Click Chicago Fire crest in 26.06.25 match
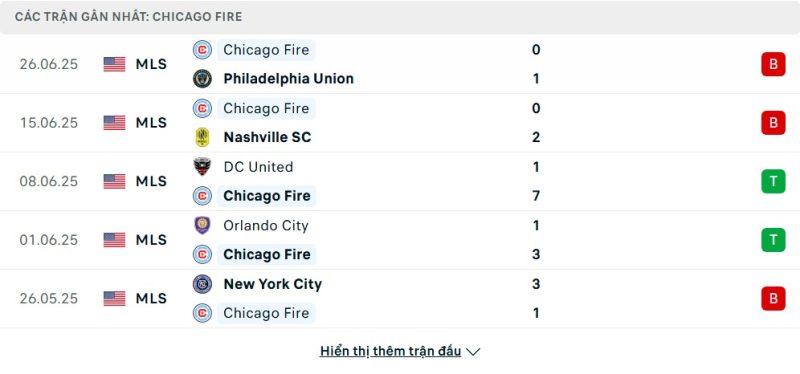800x374 pixels. click(x=202, y=50)
